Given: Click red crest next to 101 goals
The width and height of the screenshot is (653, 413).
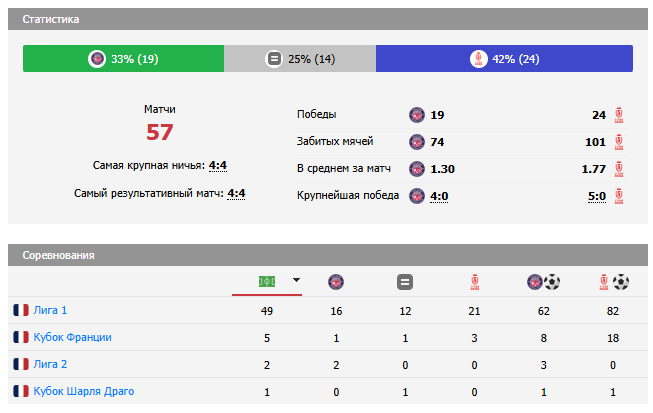Looking at the screenshot, I should coord(619,142).
